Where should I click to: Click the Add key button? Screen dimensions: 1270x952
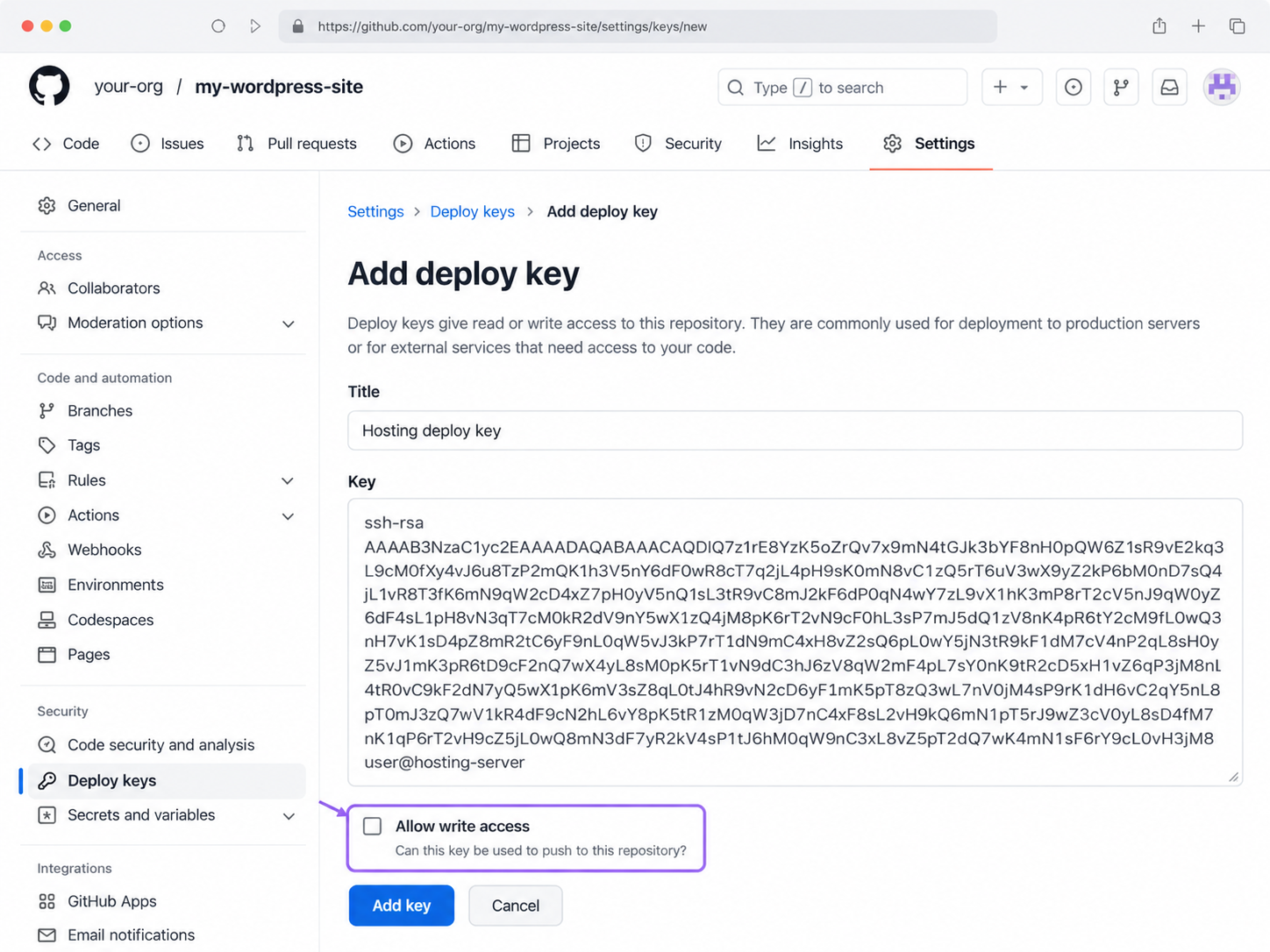(402, 906)
